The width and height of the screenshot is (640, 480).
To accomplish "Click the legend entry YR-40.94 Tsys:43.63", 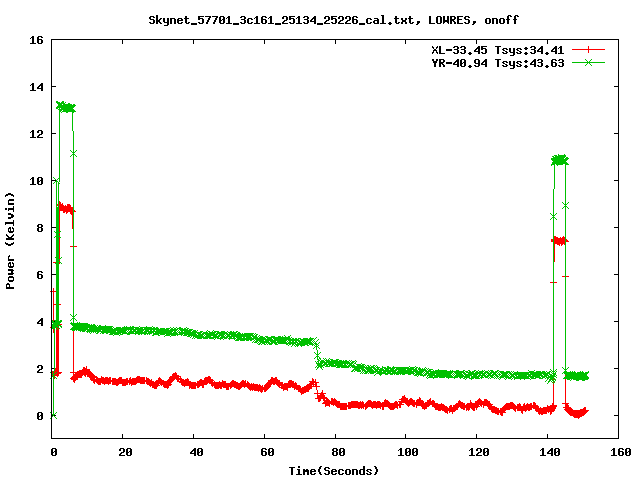I will [x=498, y=63].
